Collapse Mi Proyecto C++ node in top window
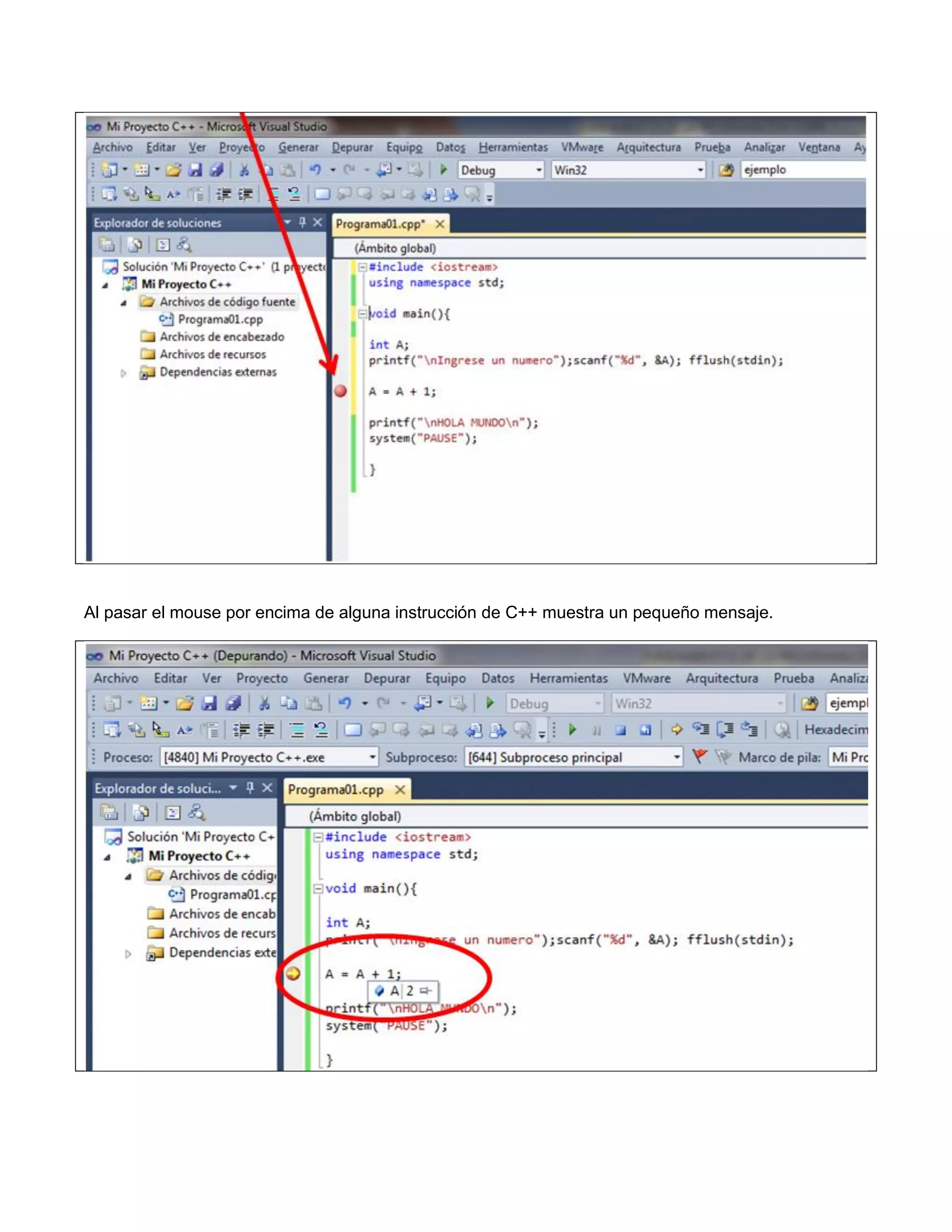This screenshot has height=1232, width=952. 106,285
